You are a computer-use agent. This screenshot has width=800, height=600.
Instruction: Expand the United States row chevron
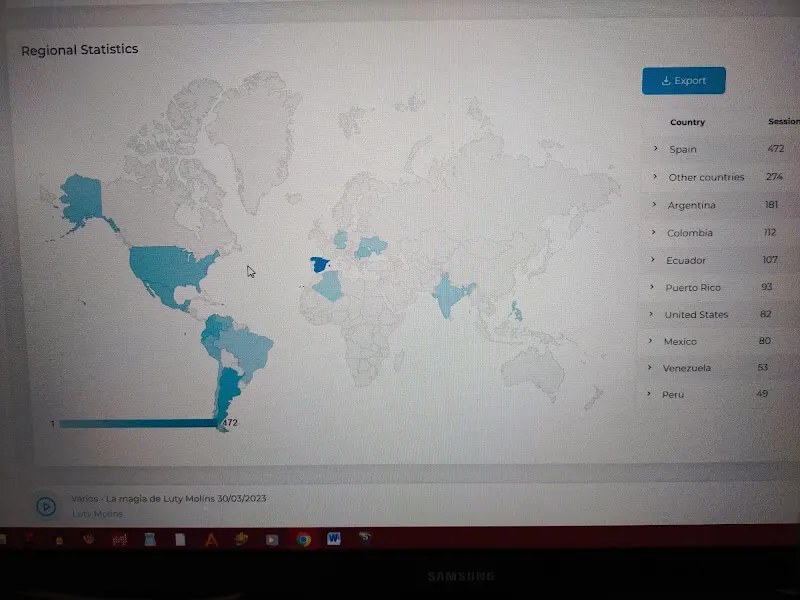[651, 314]
